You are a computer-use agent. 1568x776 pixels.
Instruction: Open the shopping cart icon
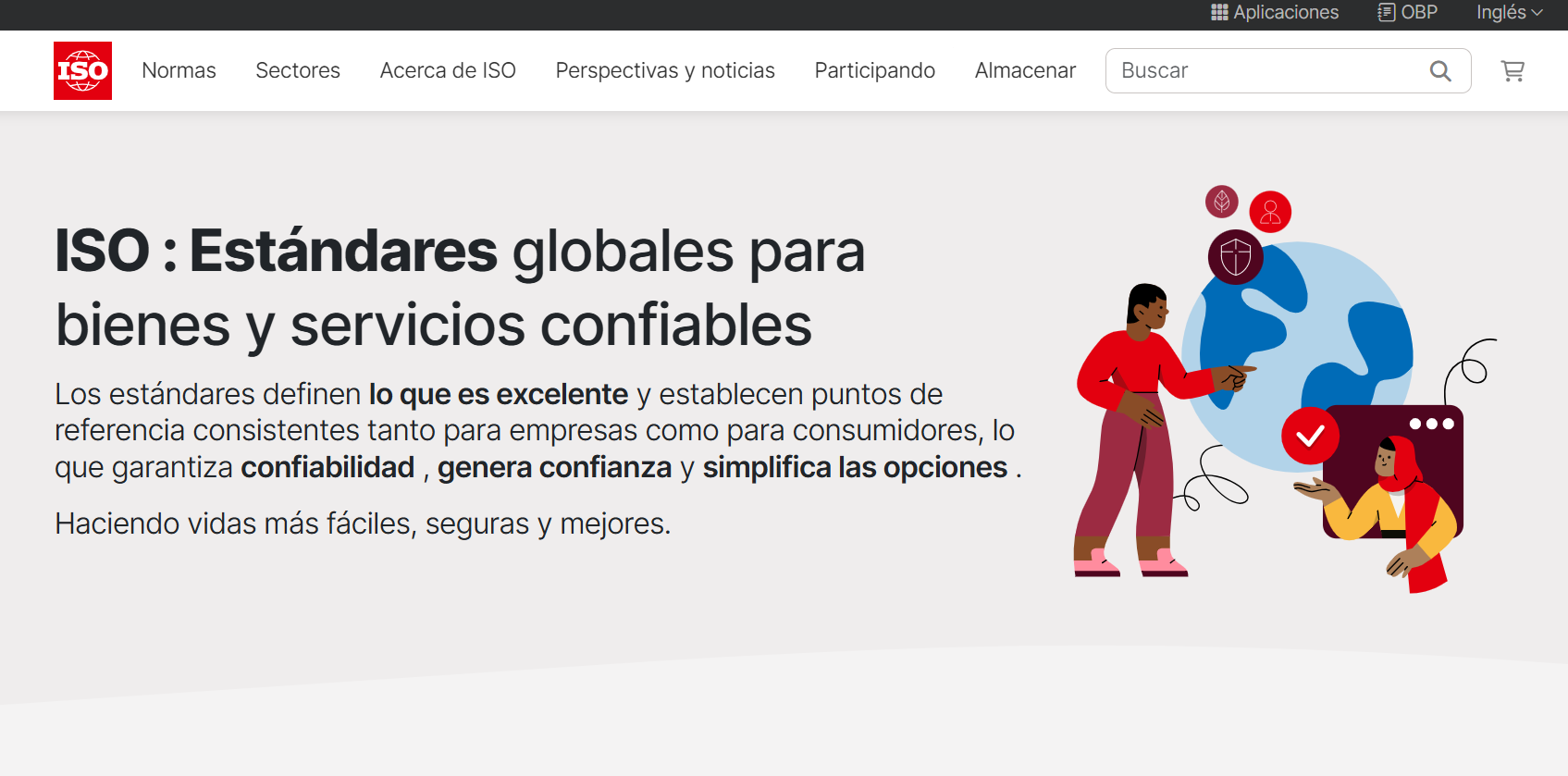(1512, 71)
